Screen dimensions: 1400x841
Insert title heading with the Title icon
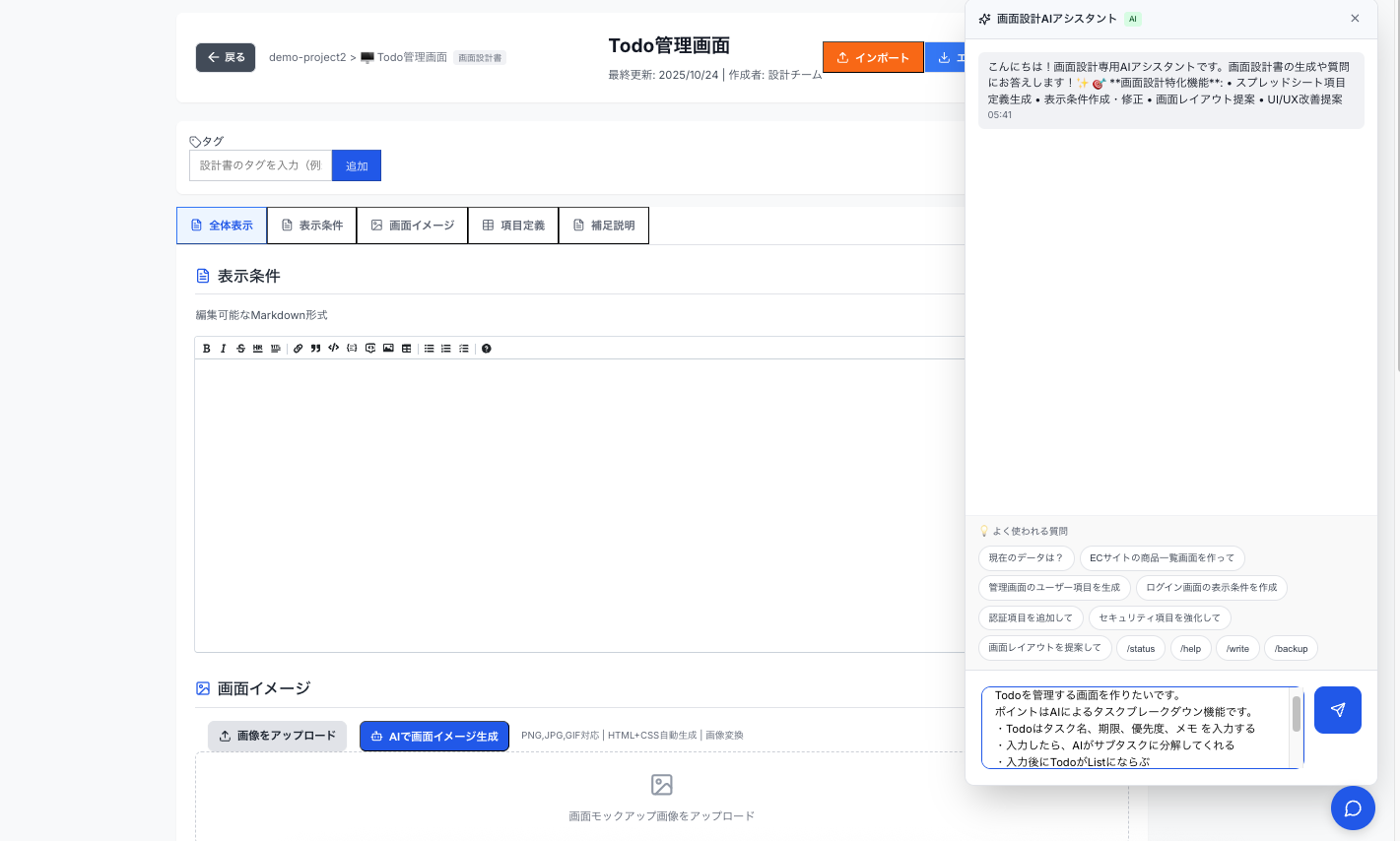[276, 349]
